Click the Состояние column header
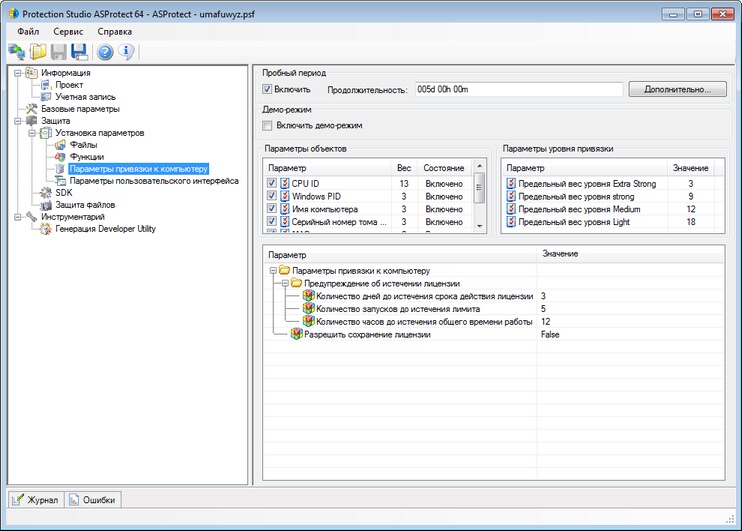The width and height of the screenshot is (742, 531). (x=445, y=168)
